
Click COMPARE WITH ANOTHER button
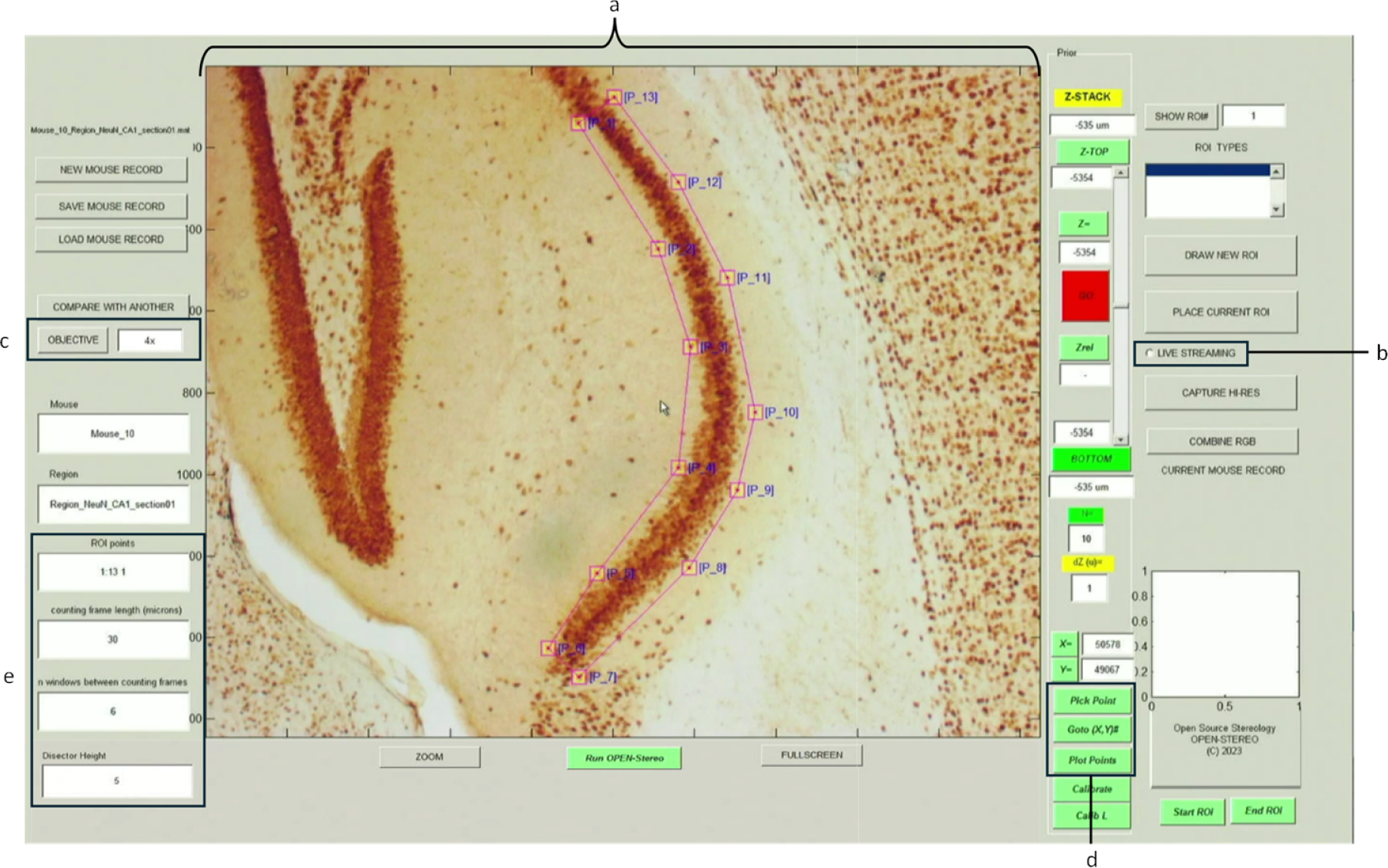click(x=113, y=306)
